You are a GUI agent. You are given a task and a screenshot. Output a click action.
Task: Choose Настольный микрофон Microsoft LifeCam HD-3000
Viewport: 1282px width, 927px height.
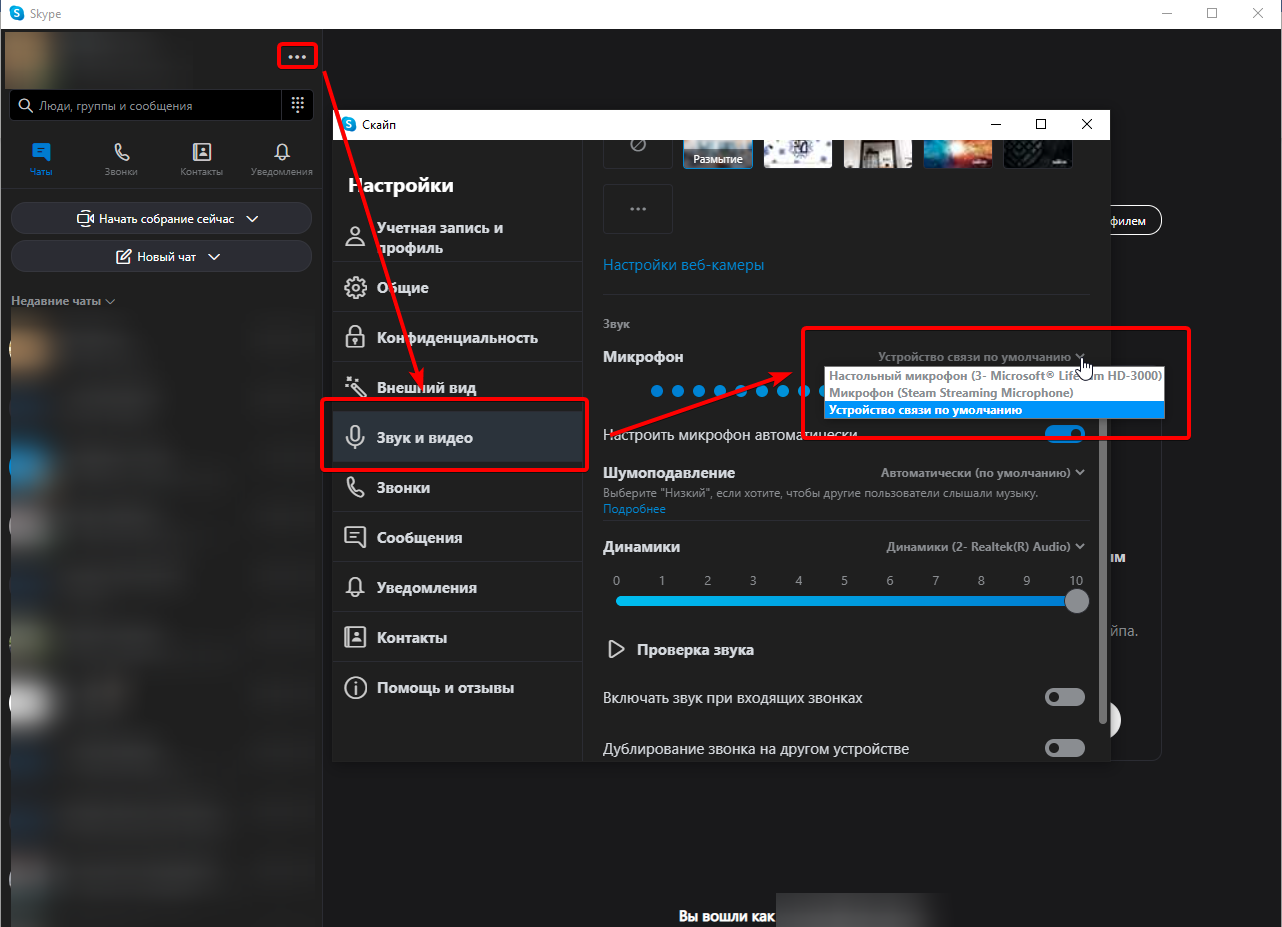995,376
